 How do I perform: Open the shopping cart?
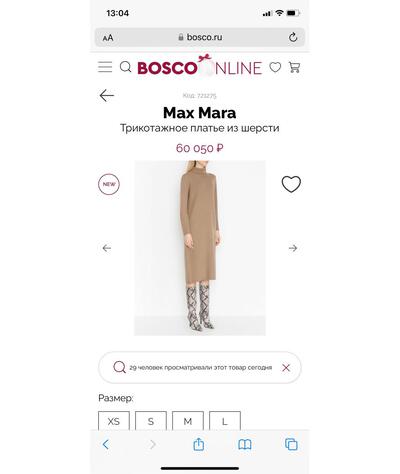tap(294, 67)
